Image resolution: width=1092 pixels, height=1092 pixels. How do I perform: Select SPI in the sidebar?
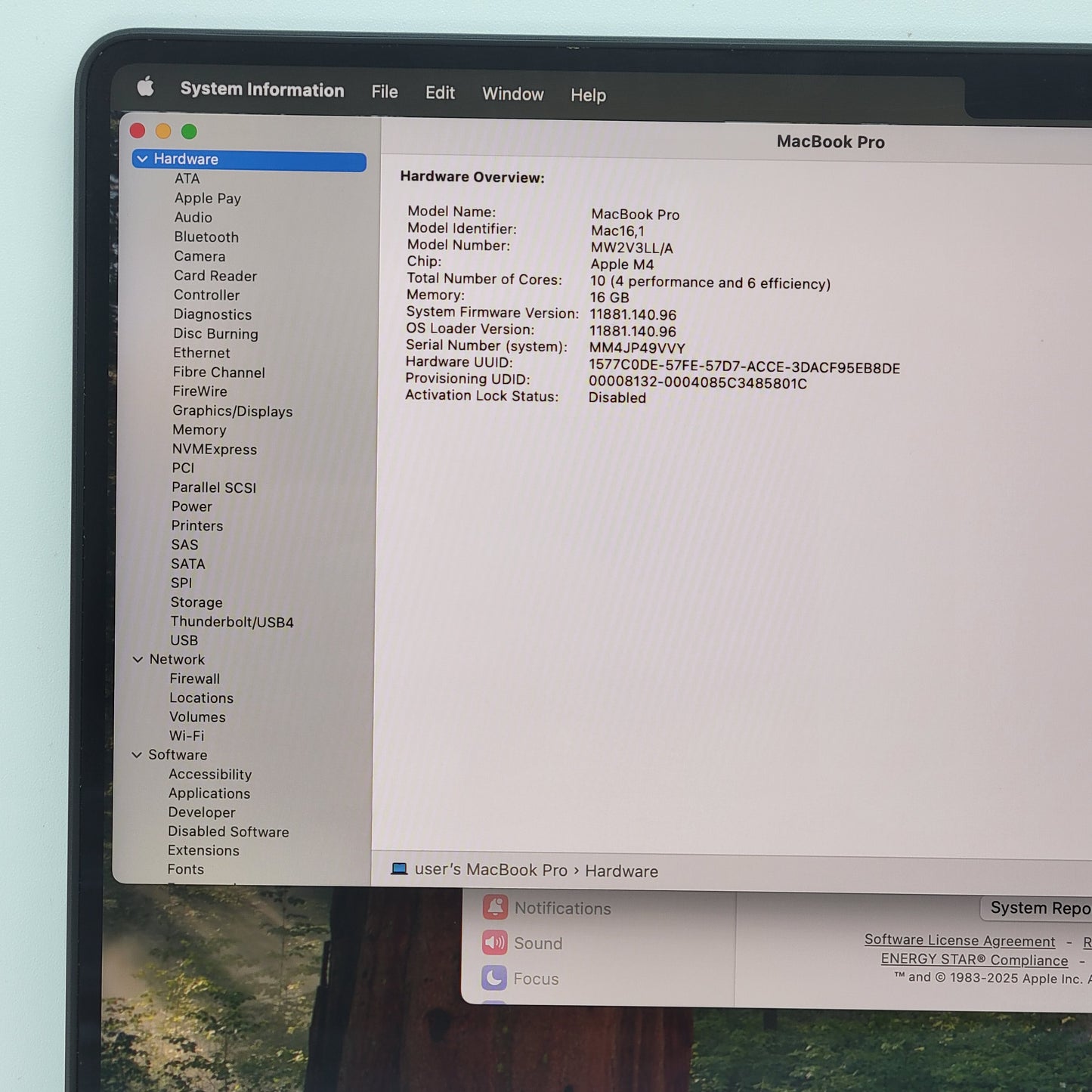181,583
